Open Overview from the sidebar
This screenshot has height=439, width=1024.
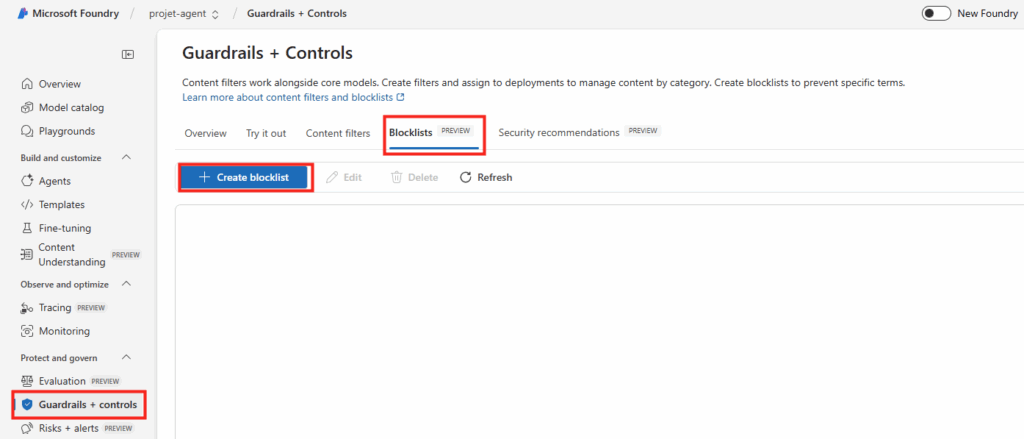point(59,84)
